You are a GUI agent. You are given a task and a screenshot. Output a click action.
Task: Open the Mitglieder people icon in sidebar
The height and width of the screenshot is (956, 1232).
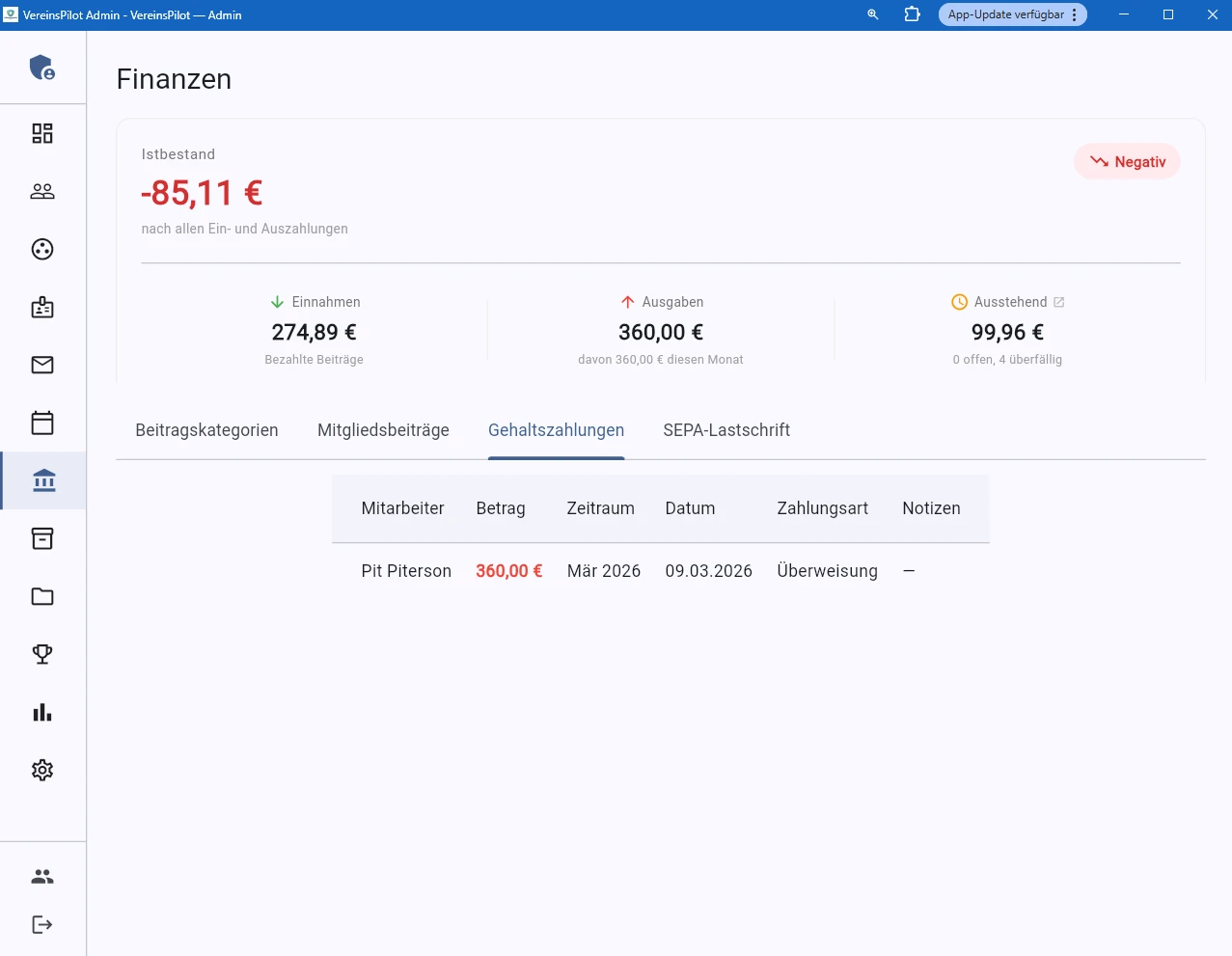41,191
